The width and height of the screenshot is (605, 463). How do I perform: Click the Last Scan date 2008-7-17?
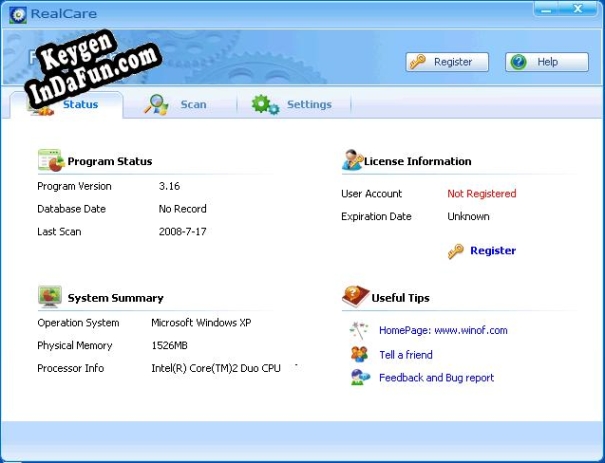tap(183, 232)
